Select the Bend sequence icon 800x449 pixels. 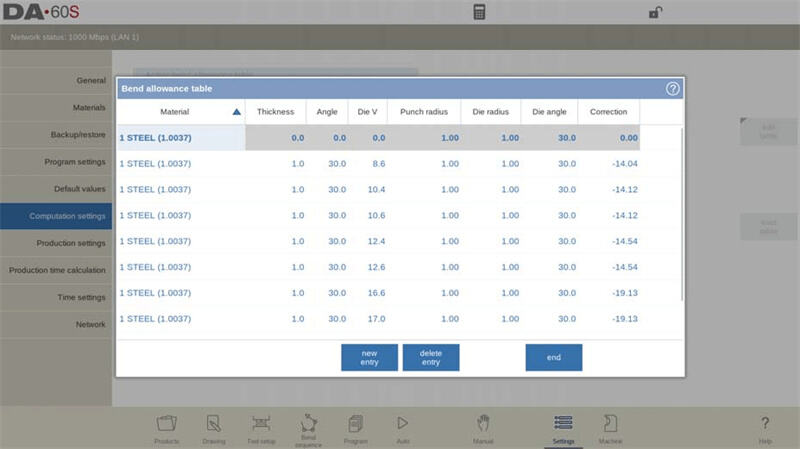click(308, 427)
